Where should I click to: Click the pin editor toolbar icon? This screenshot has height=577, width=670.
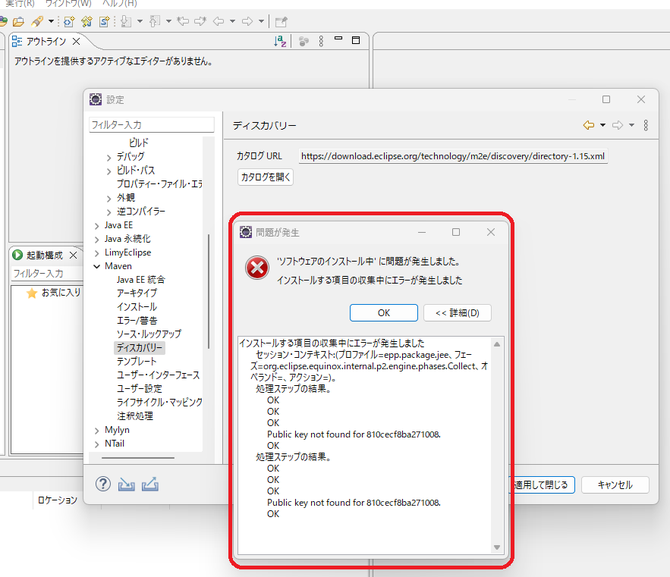pos(281,21)
